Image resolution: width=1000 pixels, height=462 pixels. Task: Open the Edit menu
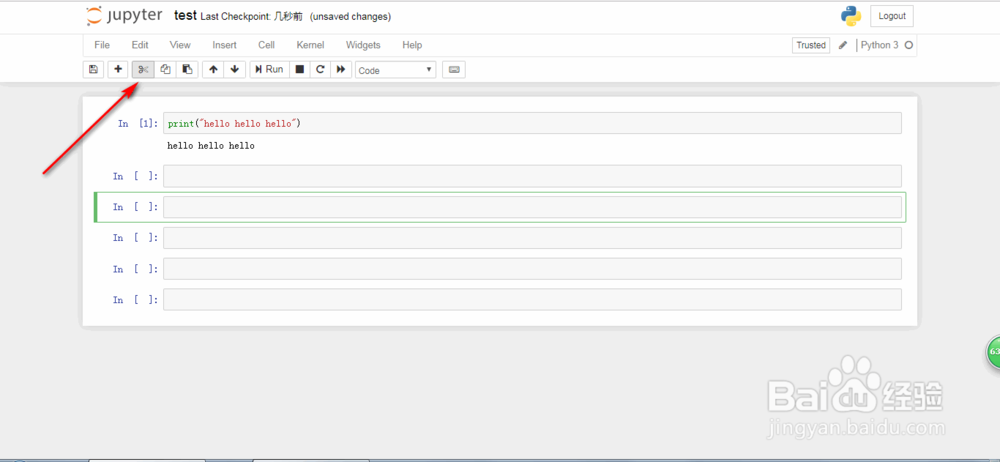pos(140,45)
